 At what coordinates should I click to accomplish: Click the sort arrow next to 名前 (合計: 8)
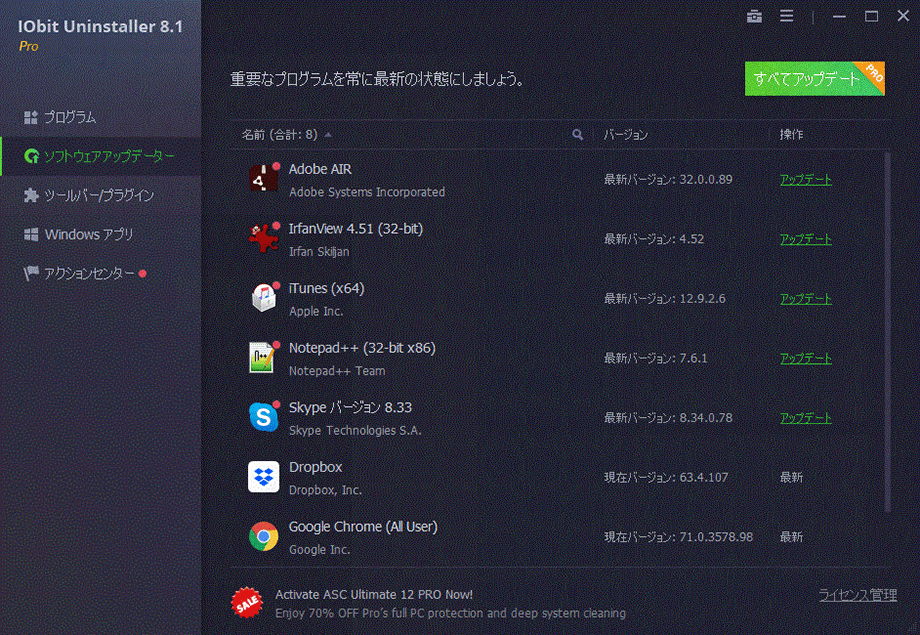coord(328,136)
